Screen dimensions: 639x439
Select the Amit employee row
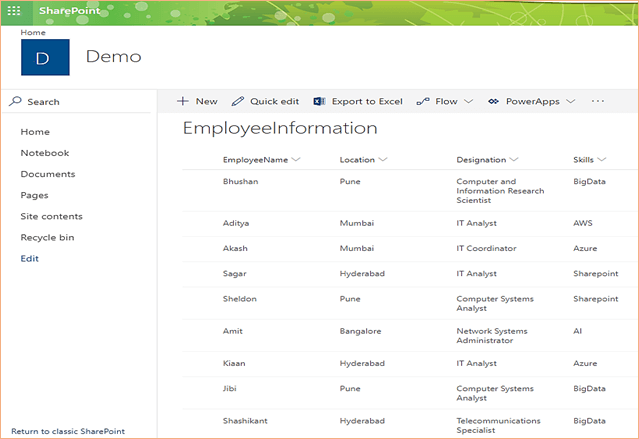[x=410, y=335]
